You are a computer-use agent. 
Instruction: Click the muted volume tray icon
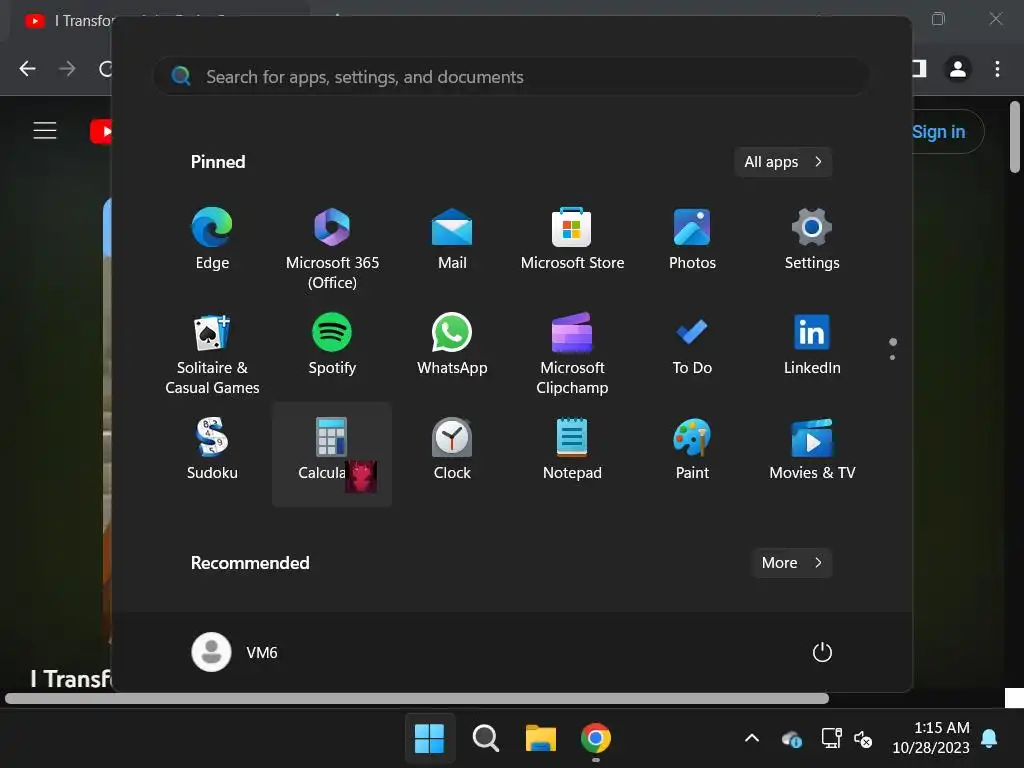863,739
